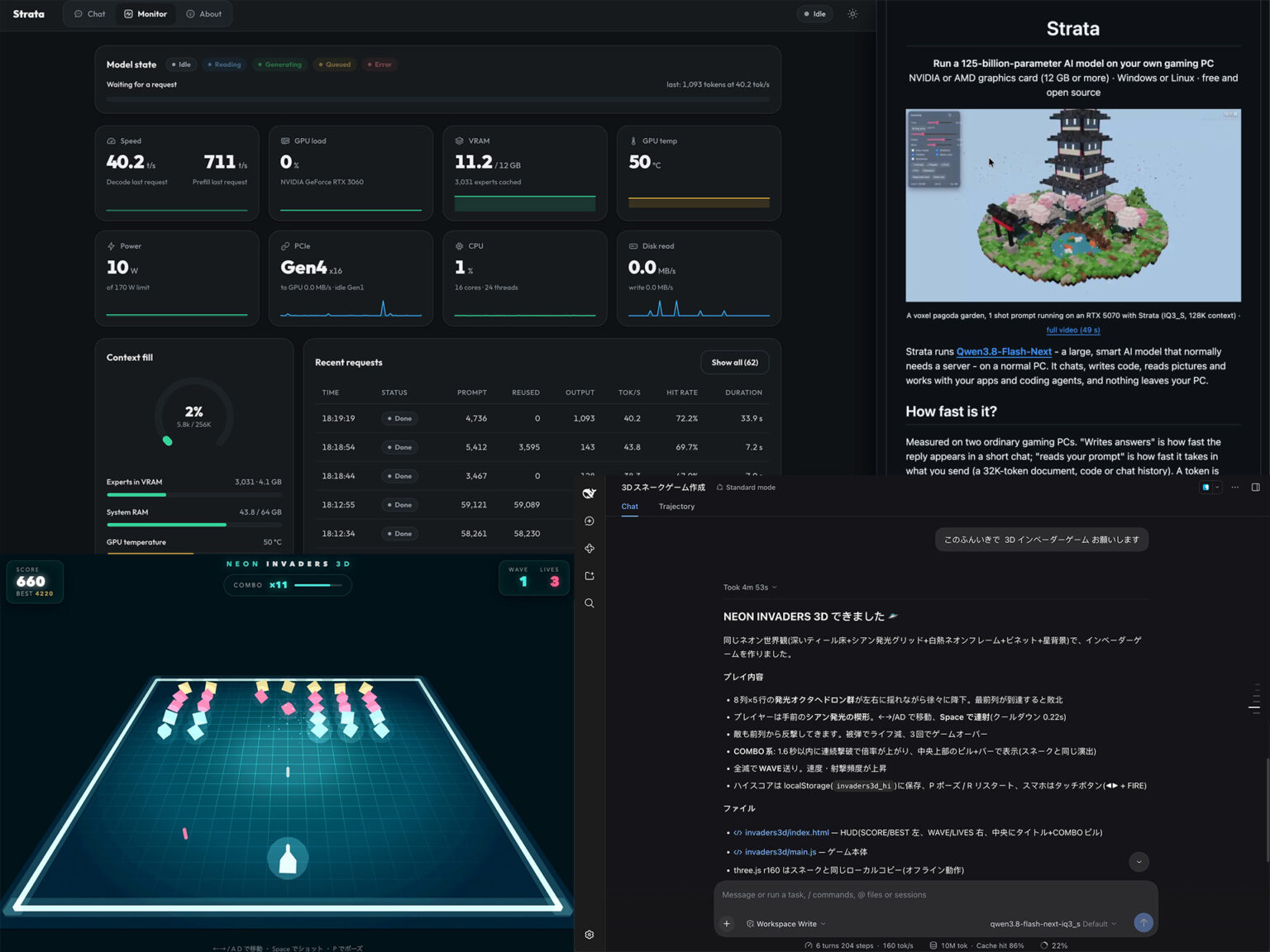Open the folder-plus workspace icon in sidebar
This screenshot has width=1270, height=952.
point(590,576)
